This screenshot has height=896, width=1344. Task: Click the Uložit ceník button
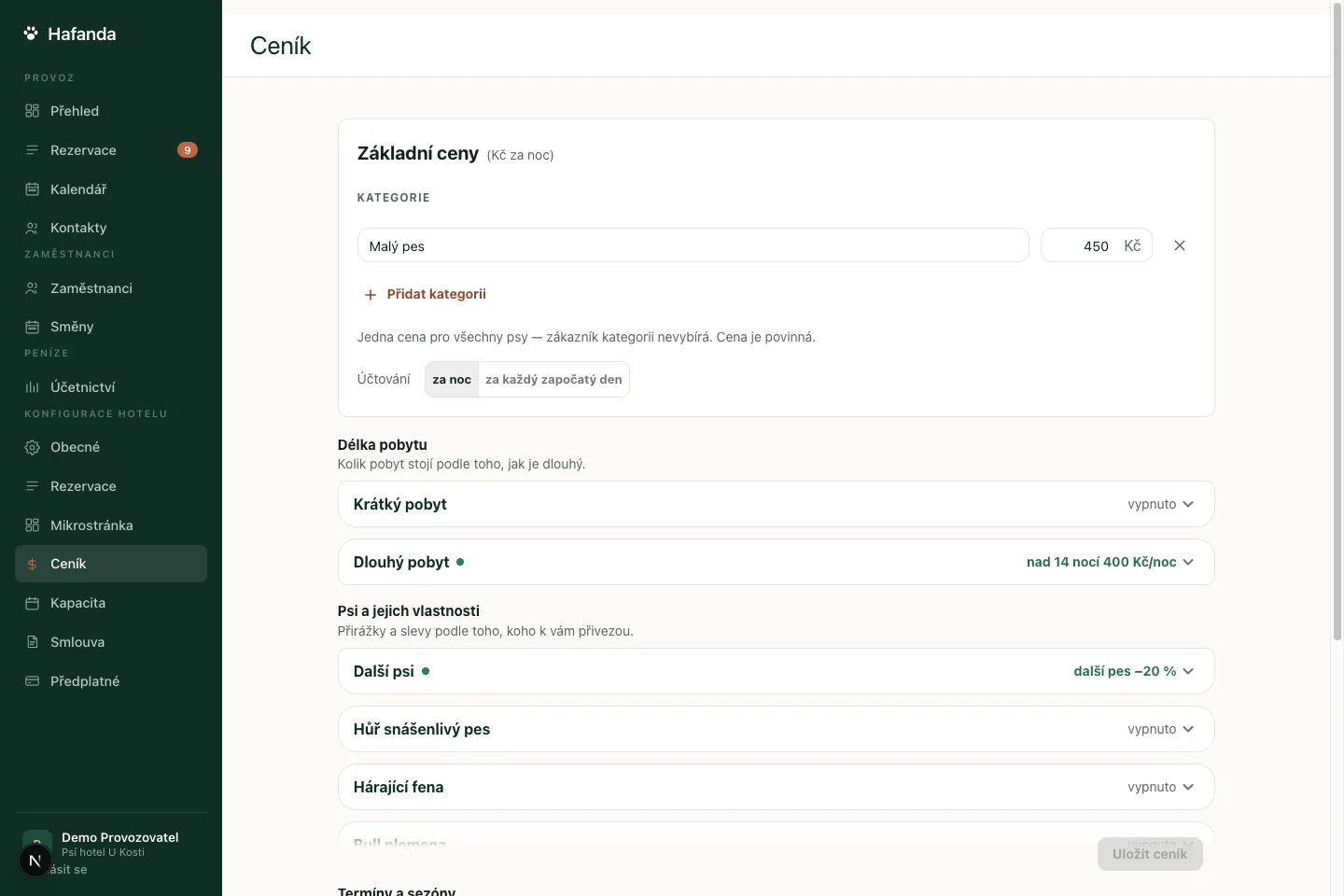pos(1150,854)
